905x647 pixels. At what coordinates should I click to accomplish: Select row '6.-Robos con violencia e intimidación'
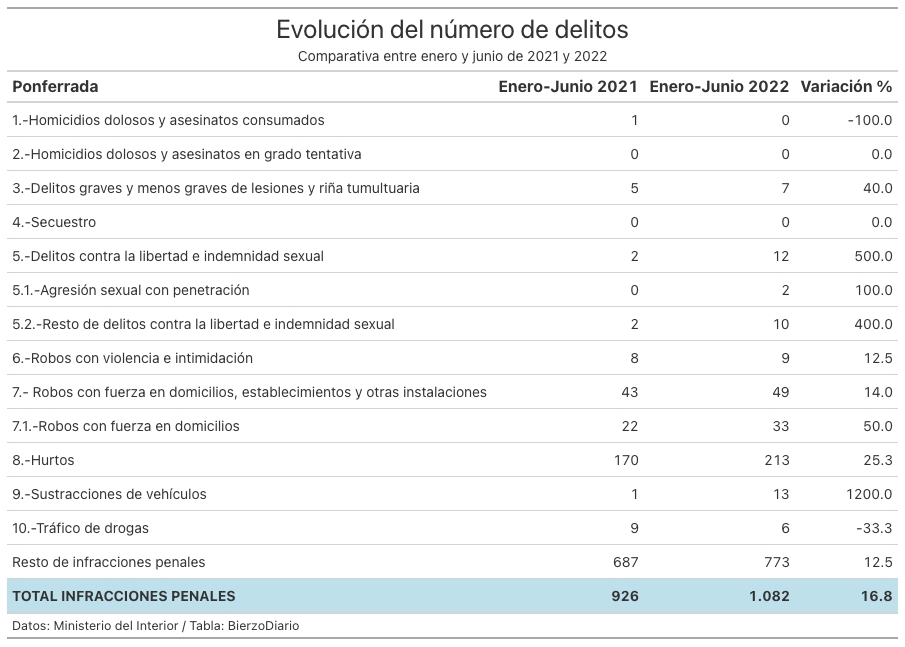coord(452,358)
